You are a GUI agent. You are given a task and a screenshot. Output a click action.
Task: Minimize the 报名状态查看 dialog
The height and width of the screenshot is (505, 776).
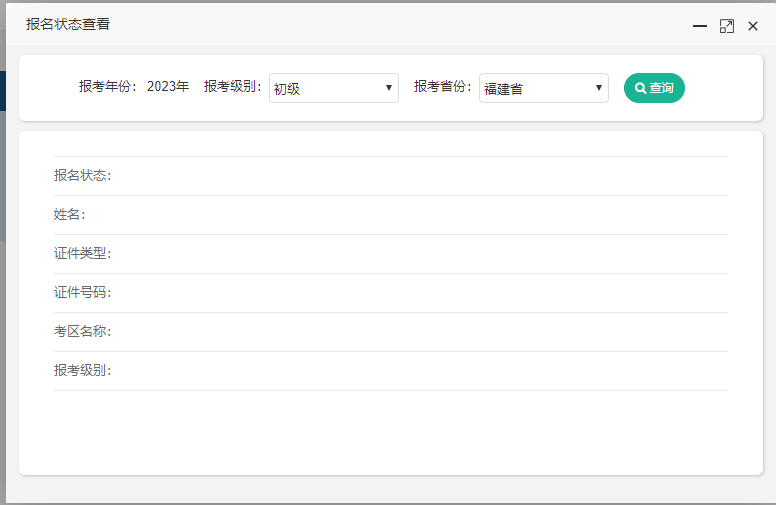click(700, 26)
